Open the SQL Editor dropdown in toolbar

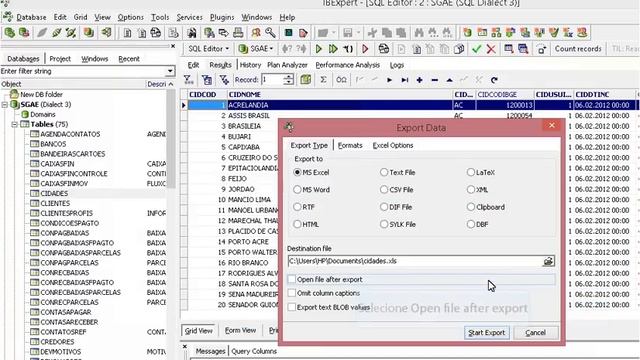tap(227, 49)
